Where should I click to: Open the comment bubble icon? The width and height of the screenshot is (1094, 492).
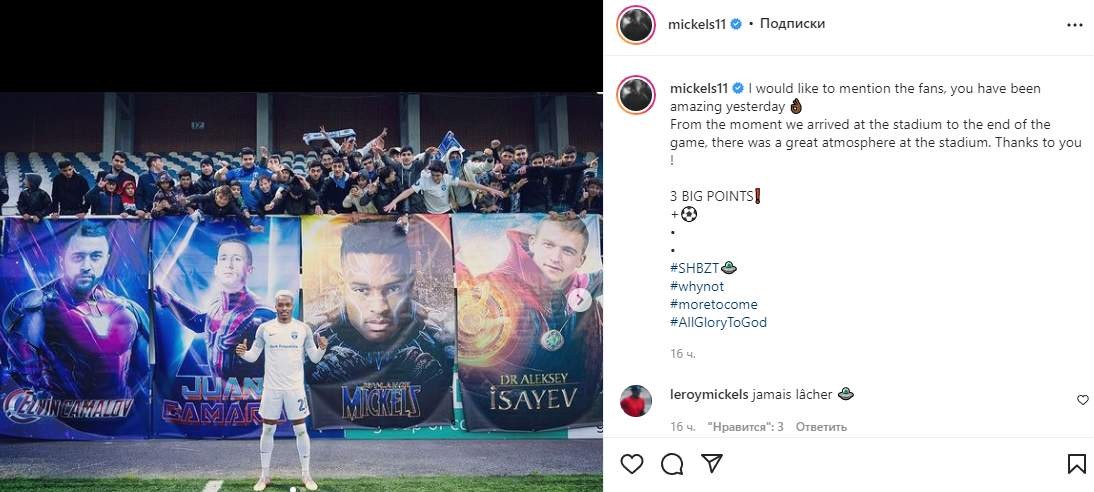pyautogui.click(x=672, y=464)
